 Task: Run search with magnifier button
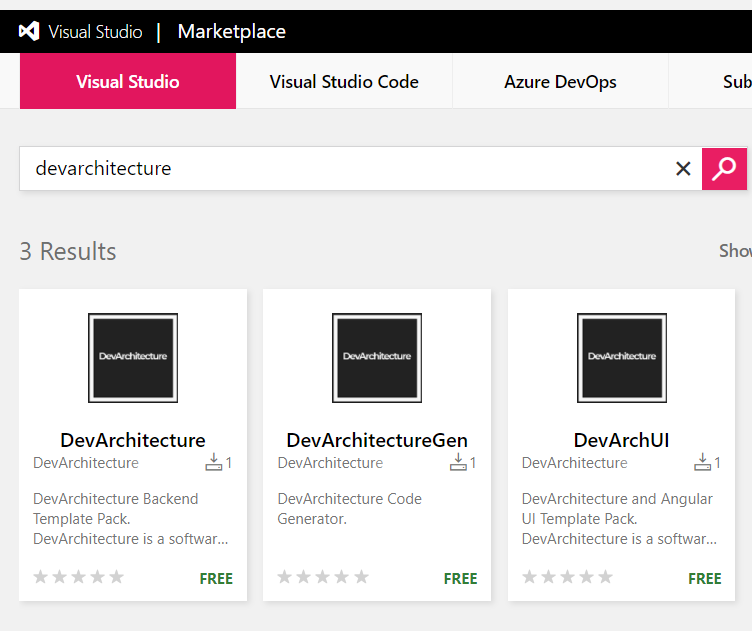coord(724,169)
